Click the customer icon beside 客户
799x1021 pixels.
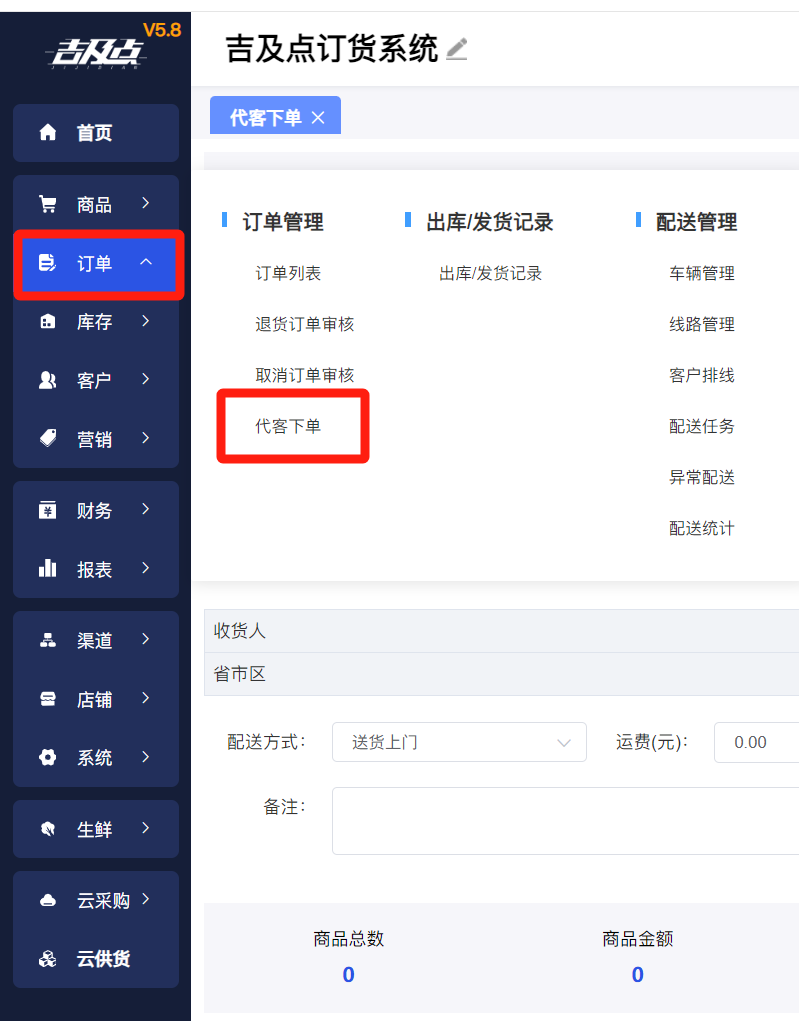point(47,380)
